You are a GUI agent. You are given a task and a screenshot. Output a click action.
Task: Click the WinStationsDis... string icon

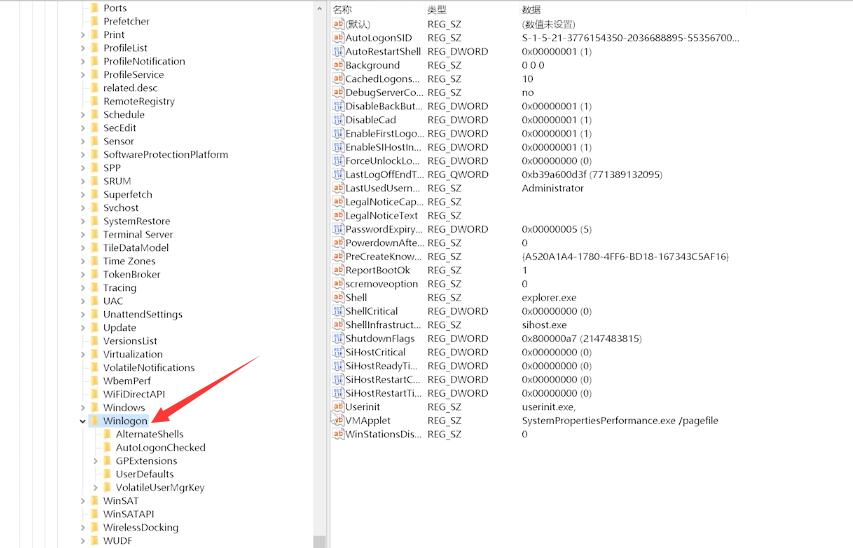click(x=338, y=434)
